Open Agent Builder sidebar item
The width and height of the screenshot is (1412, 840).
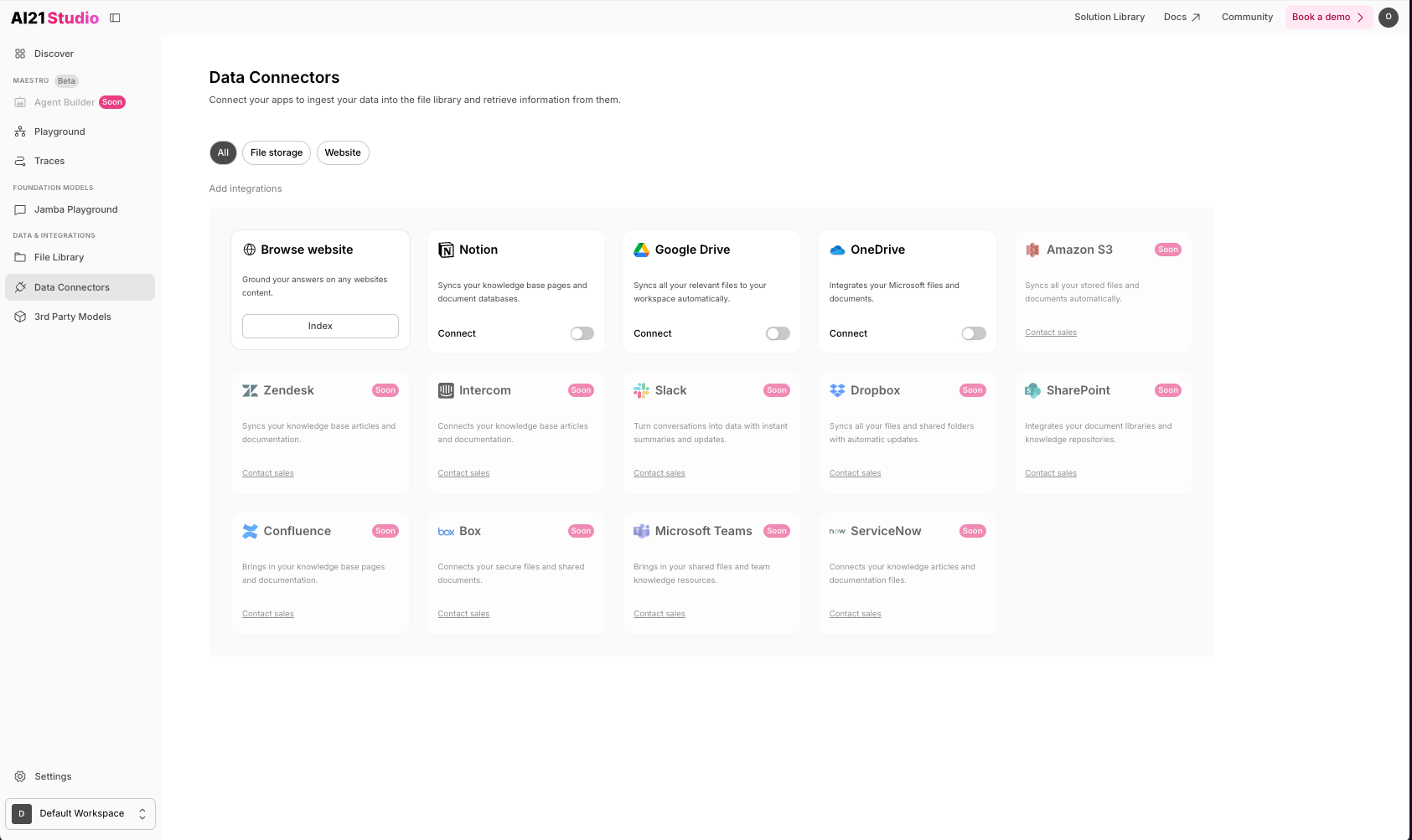pos(65,102)
